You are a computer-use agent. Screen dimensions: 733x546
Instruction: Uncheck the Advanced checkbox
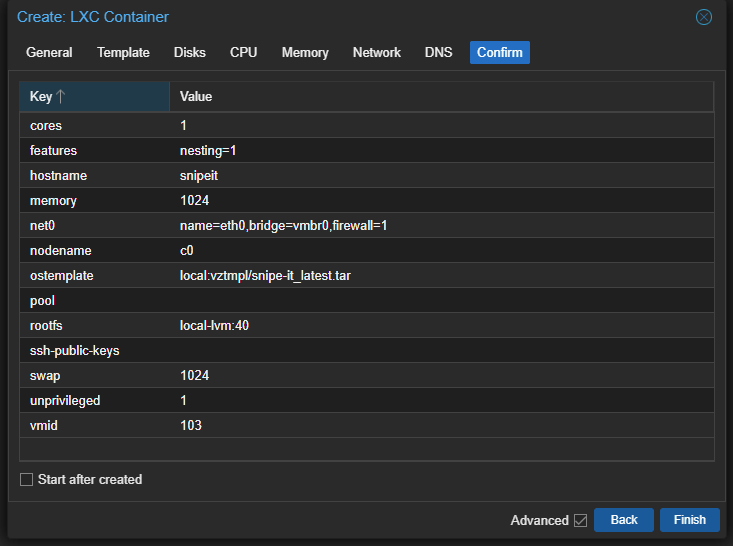tap(580, 520)
